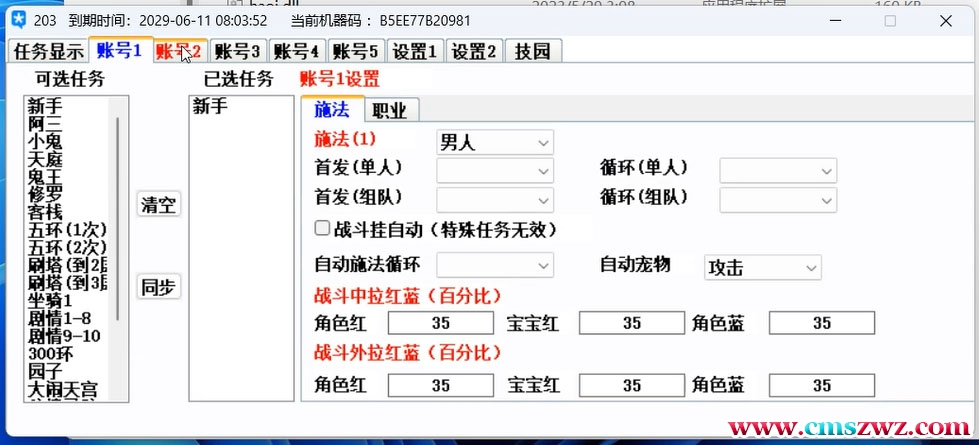Click the app icon in title bar

(15, 20)
